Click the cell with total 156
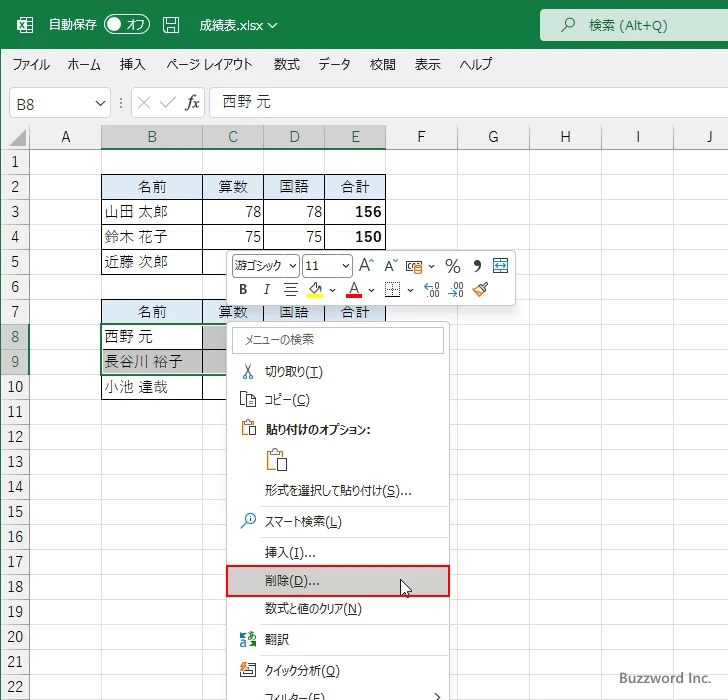 pos(355,212)
